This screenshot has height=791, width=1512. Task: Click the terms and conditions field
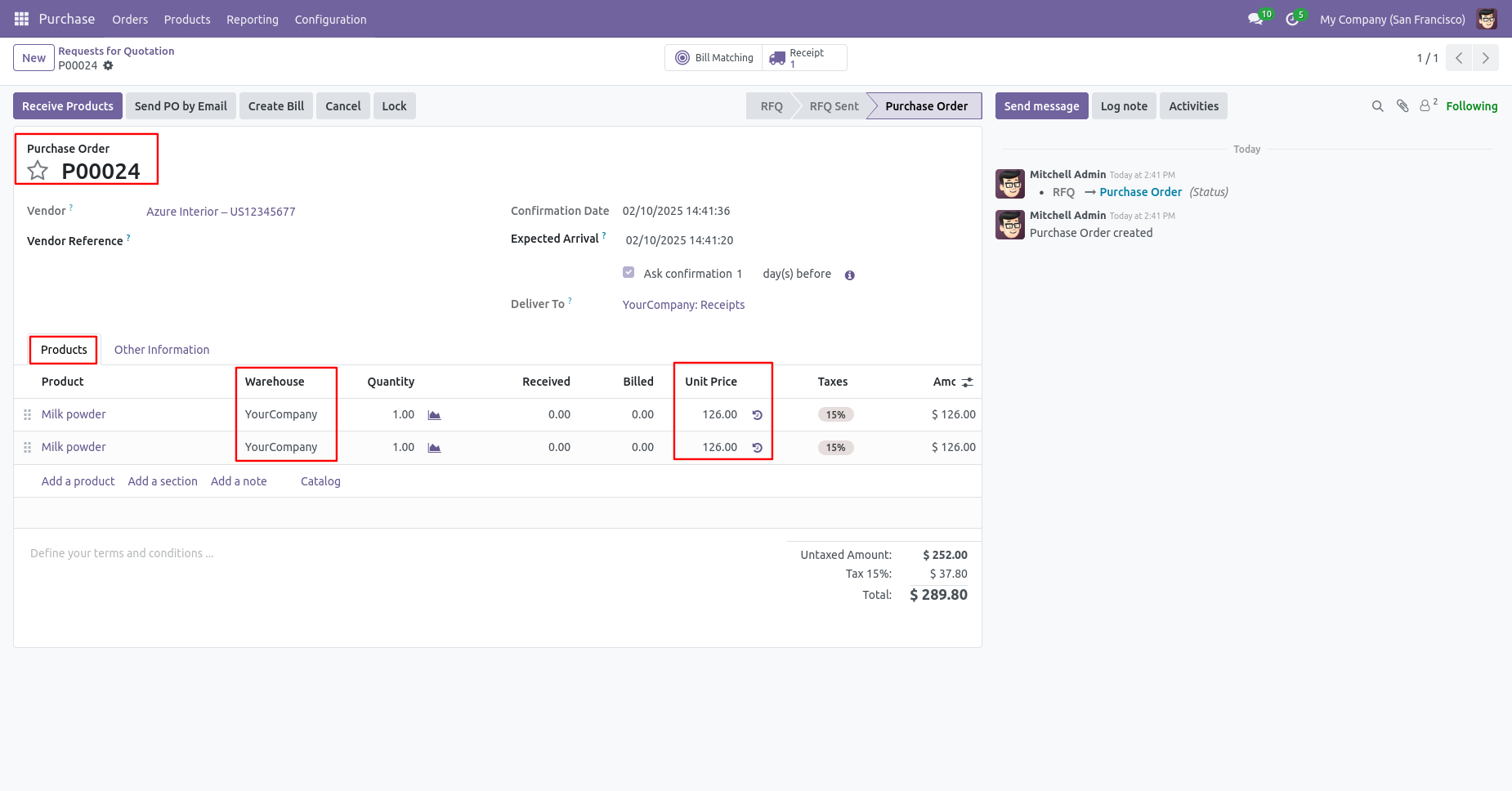tap(122, 553)
